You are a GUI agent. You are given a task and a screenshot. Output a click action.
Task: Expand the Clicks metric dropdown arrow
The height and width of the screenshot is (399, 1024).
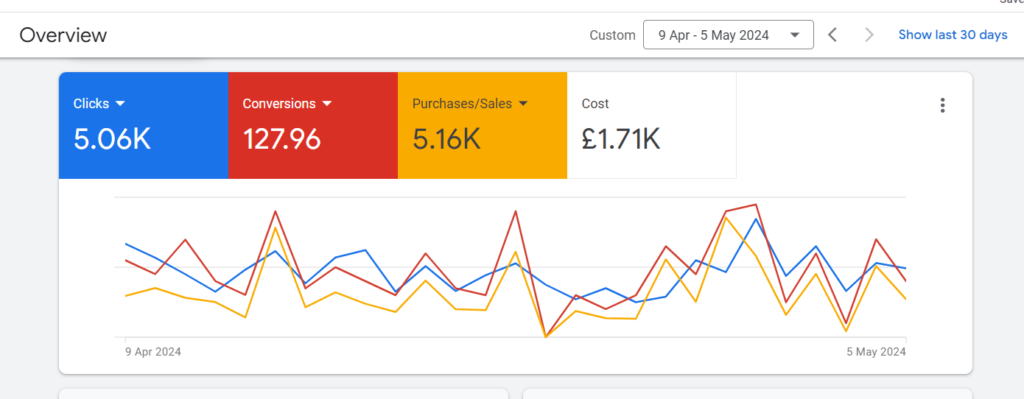pos(120,103)
